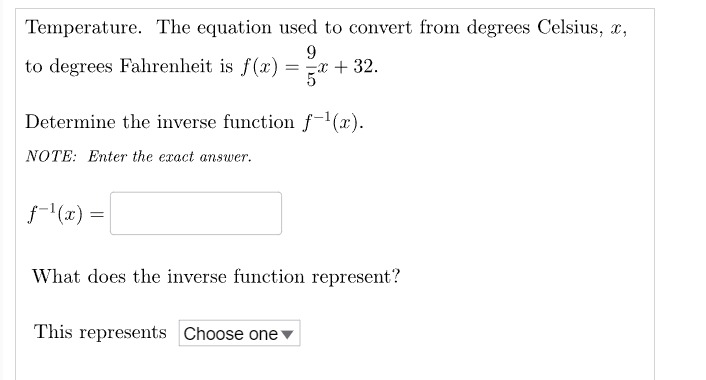Image resolution: width=706 pixels, height=380 pixels.
Task: Click "Determine the inverse function" sentence
Action: [160, 122]
